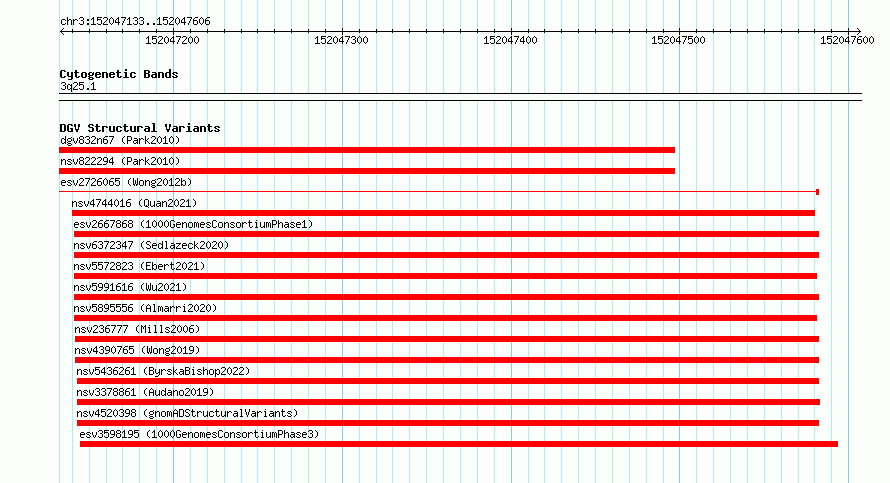Click ruler position 152047400
890x483 pixels.
coord(510,40)
